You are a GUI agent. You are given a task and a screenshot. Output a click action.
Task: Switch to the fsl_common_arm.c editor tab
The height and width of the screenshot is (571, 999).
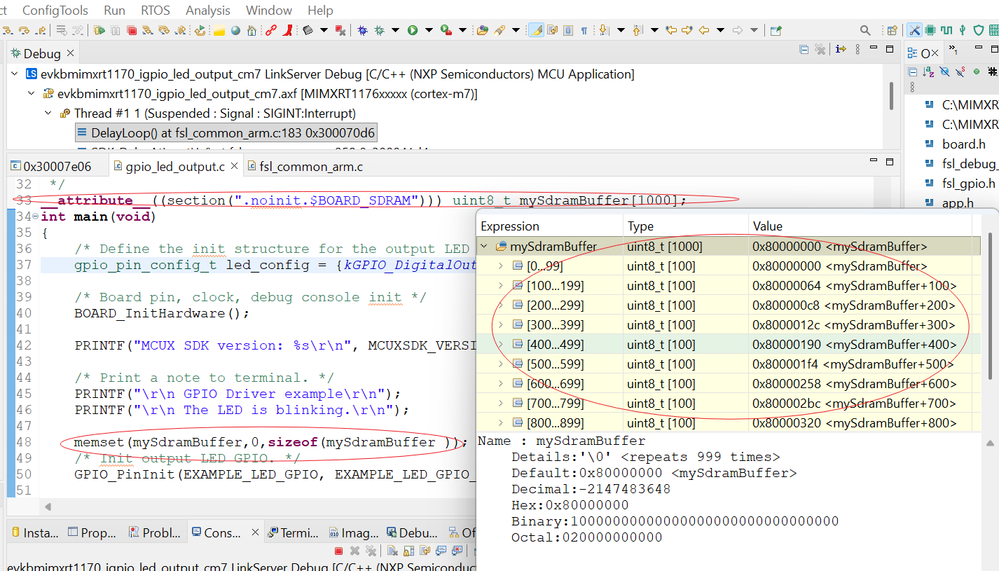click(x=305, y=166)
